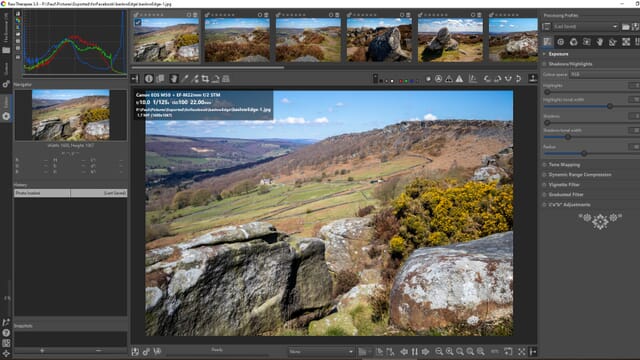The image size is (640, 360).
Task: Toggle clipped highlight indication triangle
Action: tap(459, 79)
